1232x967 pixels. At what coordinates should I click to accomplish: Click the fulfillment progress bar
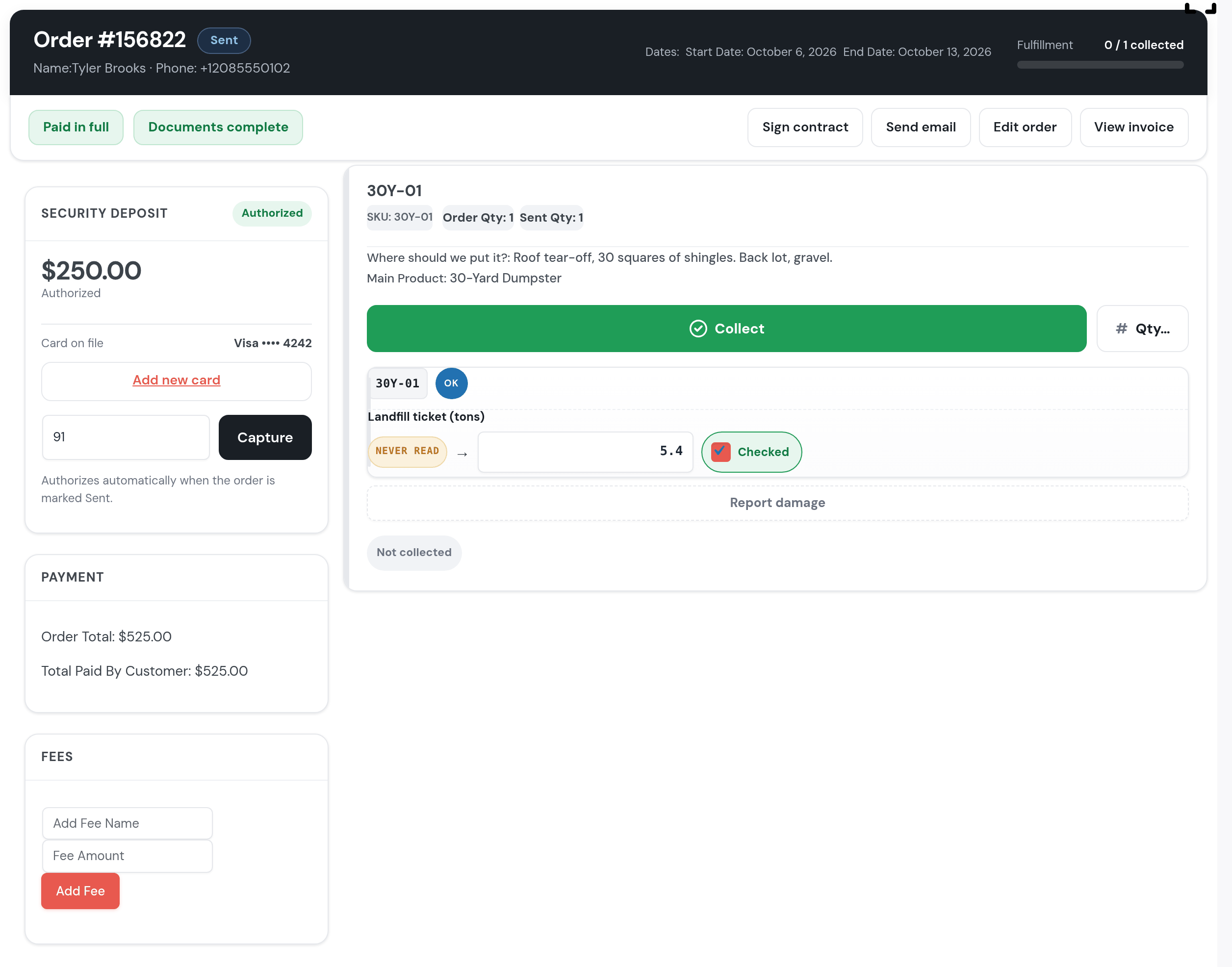tap(1100, 65)
